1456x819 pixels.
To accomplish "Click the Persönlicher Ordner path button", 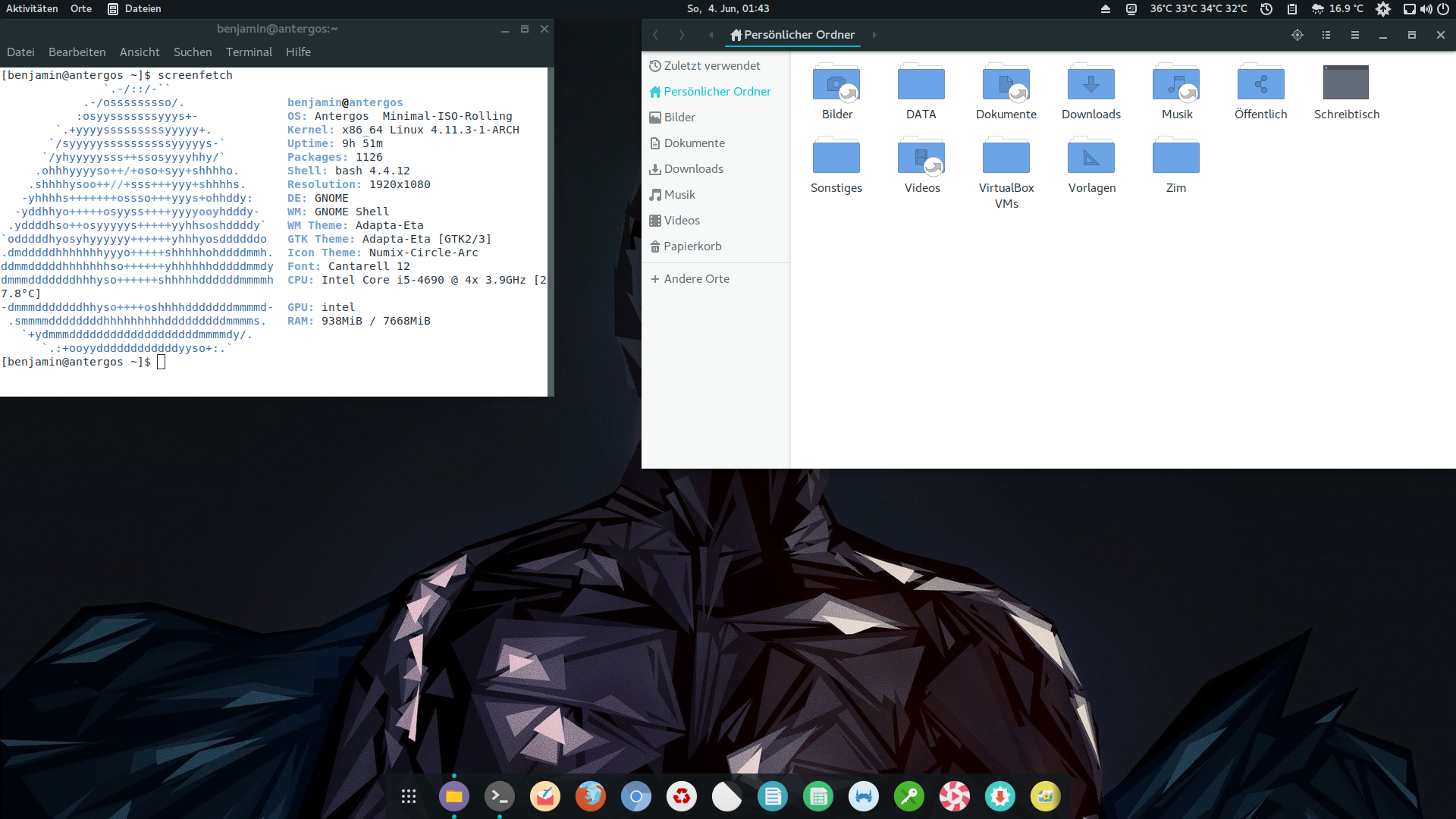I will point(792,35).
